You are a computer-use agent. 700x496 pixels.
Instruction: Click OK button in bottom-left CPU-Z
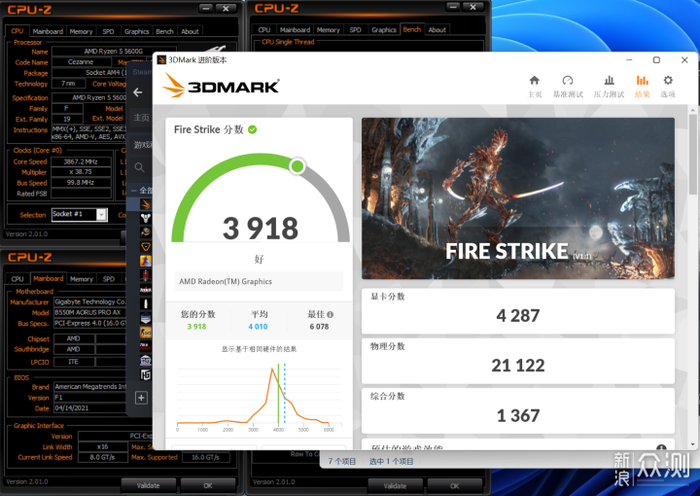pyautogui.click(x=208, y=485)
